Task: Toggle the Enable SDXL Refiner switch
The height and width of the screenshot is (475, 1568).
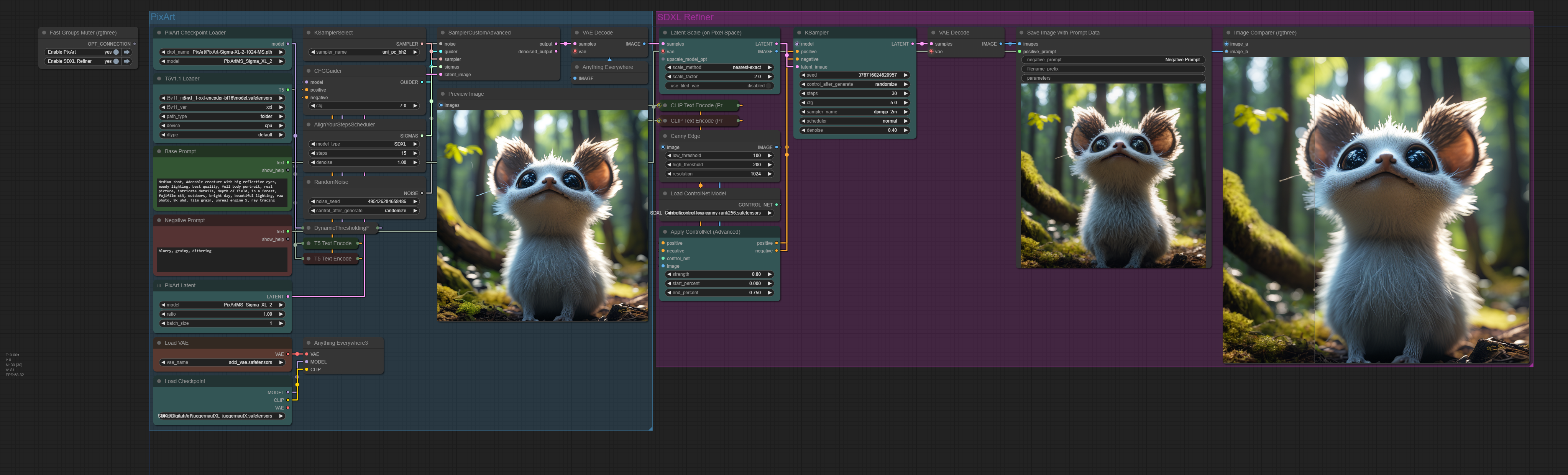Action: coord(116,61)
